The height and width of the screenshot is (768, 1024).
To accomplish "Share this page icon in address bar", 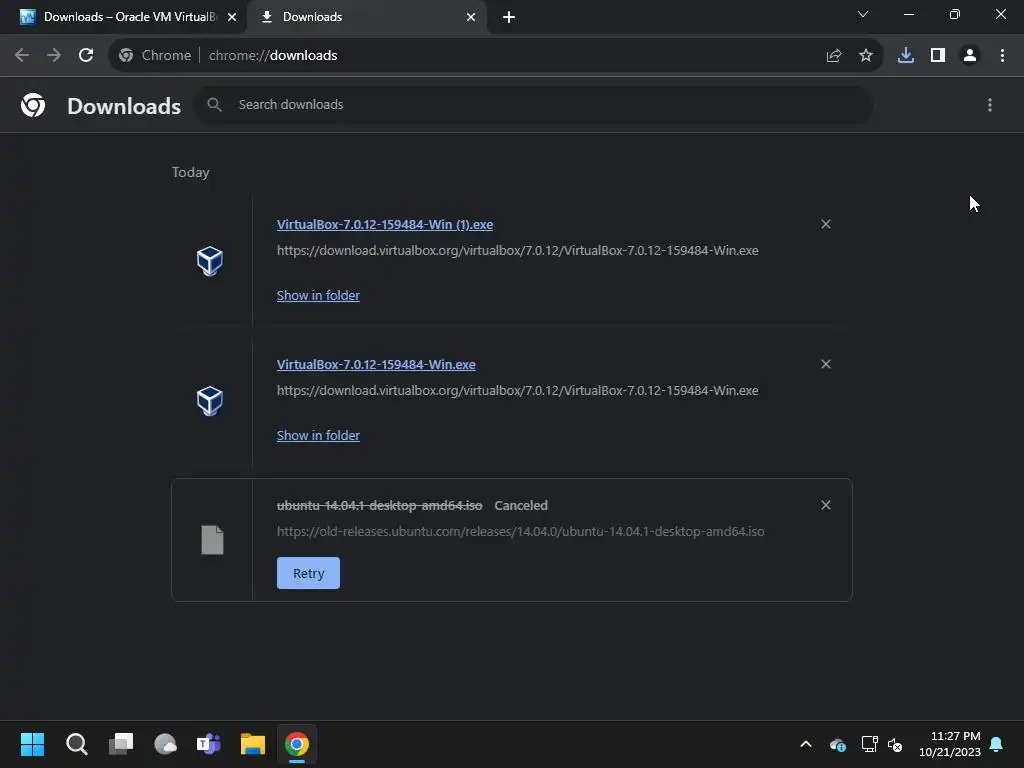I will [x=833, y=56].
